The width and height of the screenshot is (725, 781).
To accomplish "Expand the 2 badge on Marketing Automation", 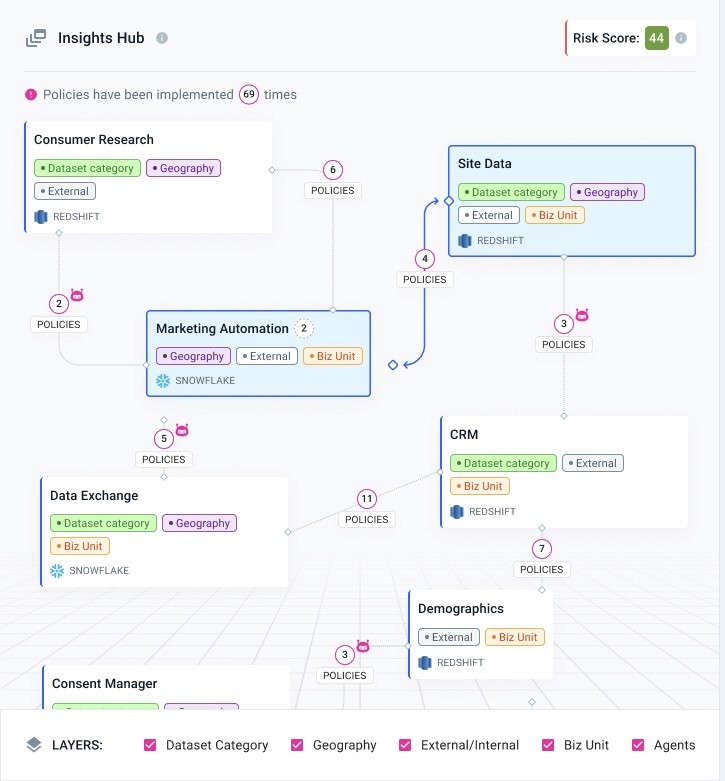I will click(304, 328).
